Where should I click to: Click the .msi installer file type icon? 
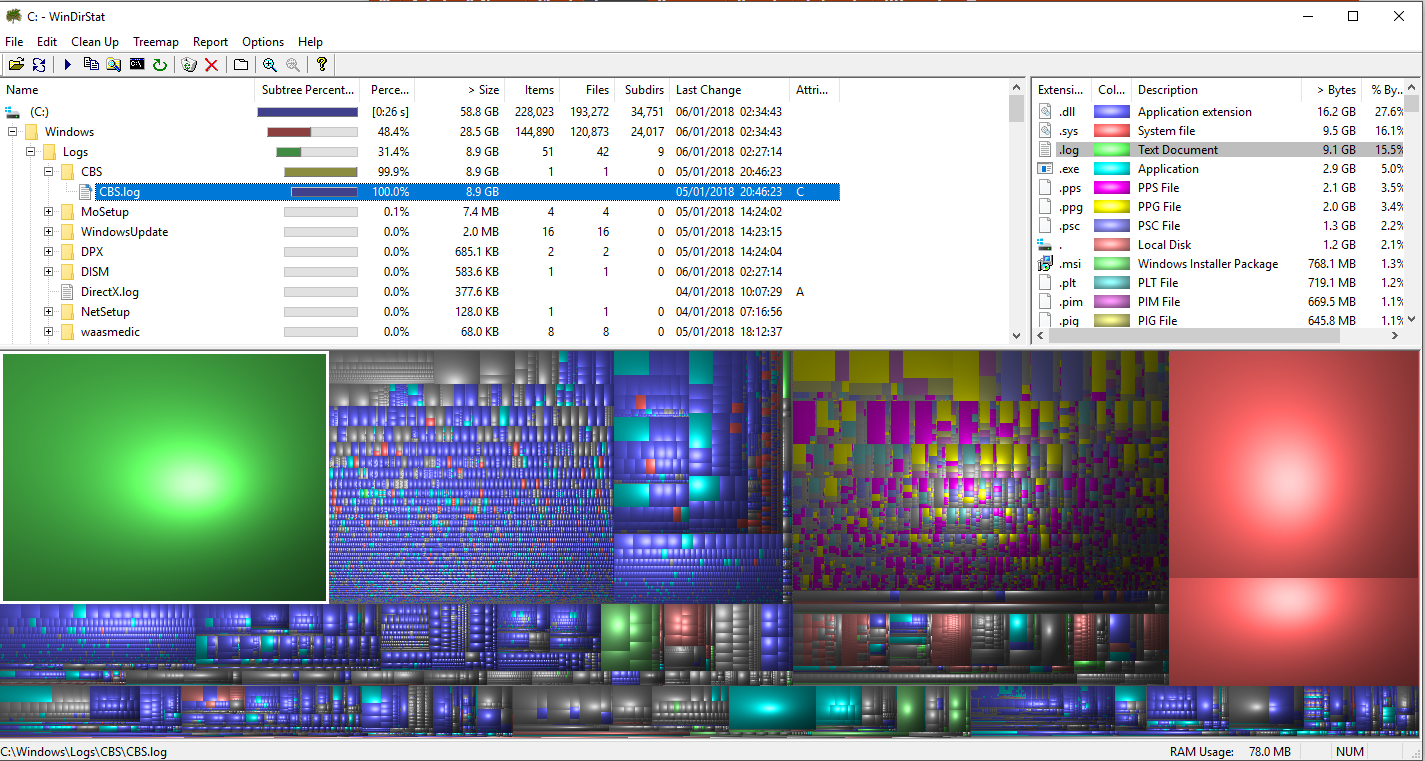(1046, 264)
